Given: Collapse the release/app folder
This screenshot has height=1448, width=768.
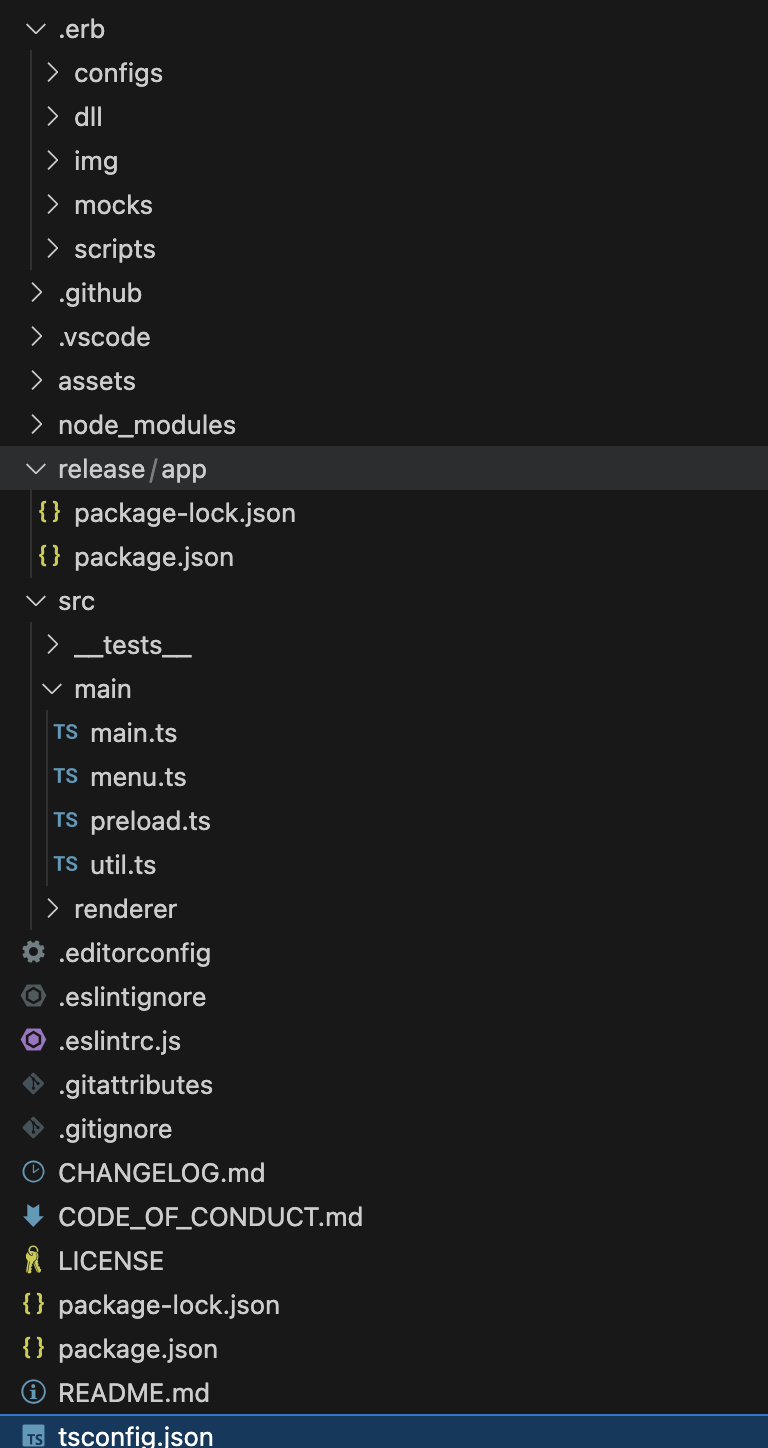Looking at the screenshot, I should coord(37,469).
